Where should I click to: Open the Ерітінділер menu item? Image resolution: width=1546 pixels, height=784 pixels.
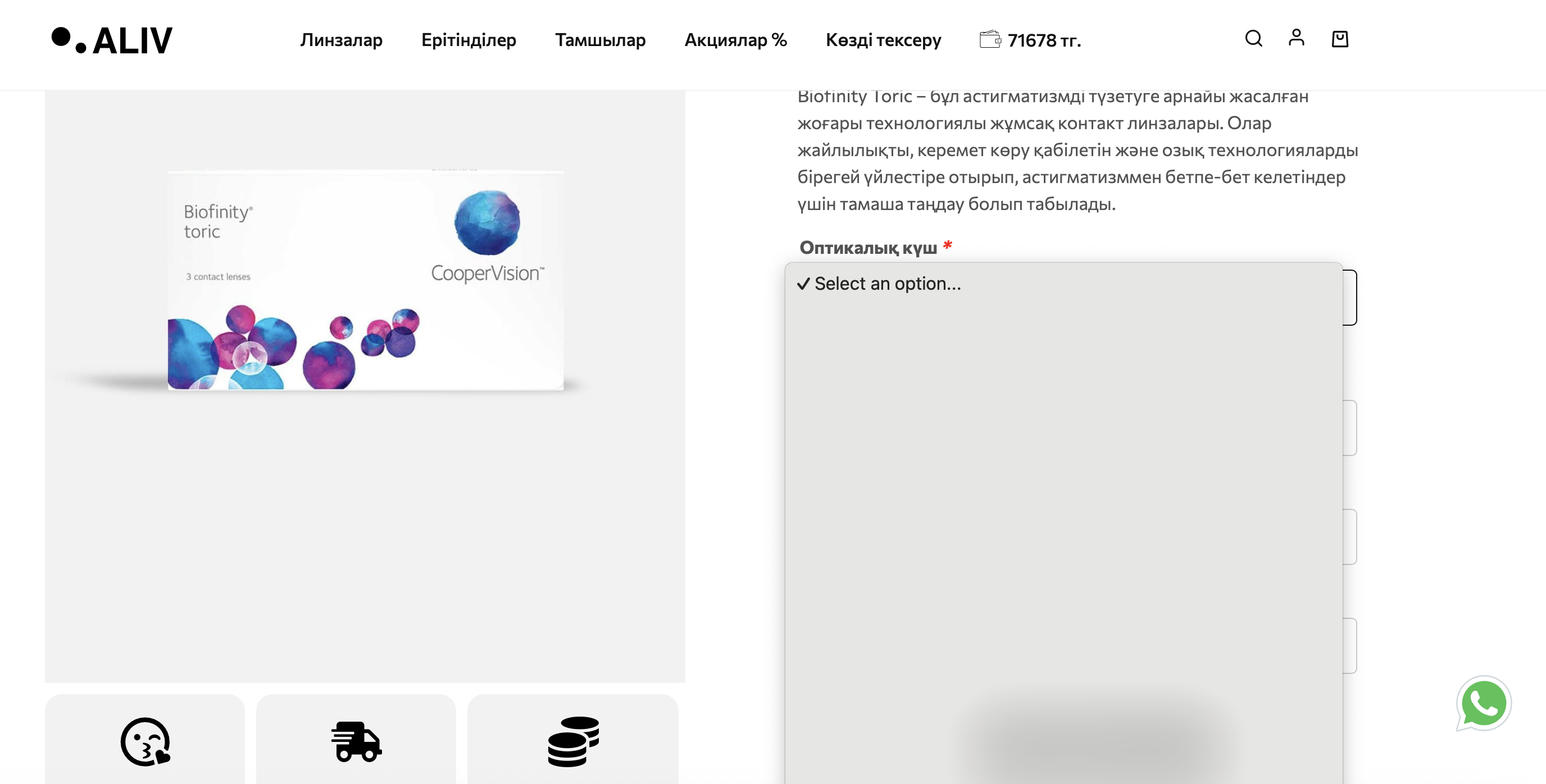tap(468, 40)
